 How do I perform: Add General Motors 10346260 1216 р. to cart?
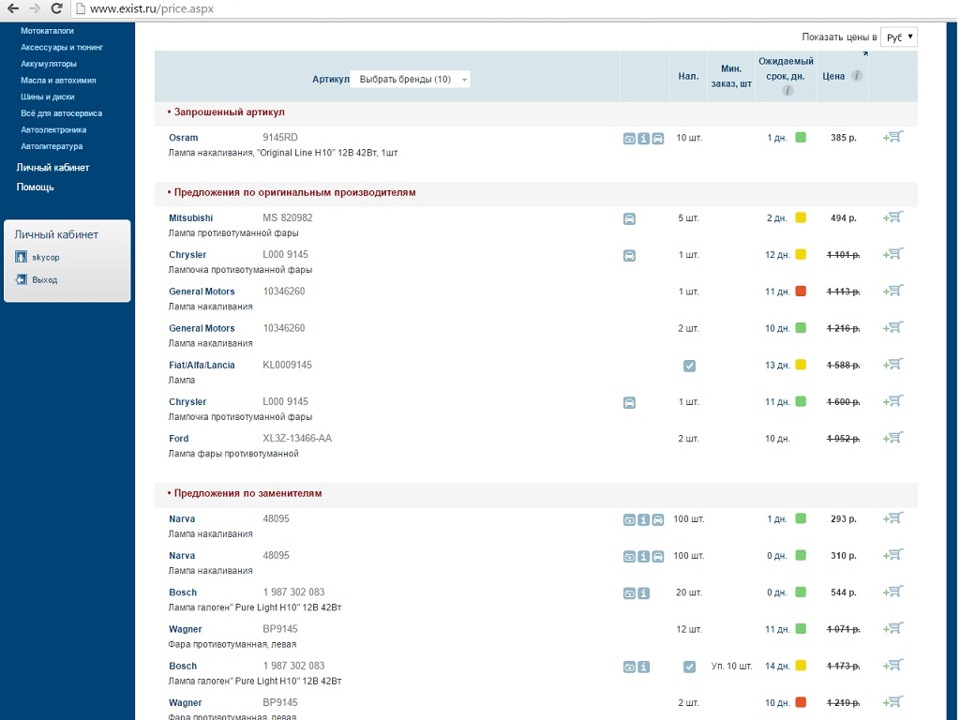coord(893,328)
